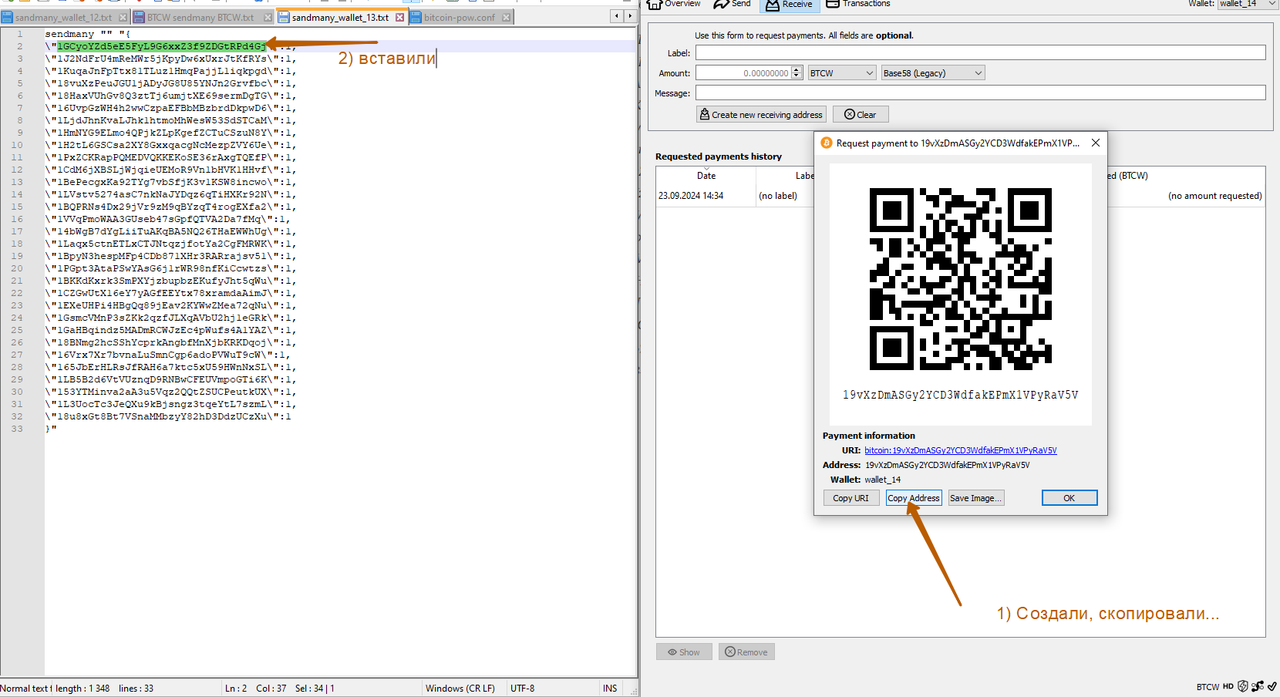Open the Base58 (Legacy) address type dropdown
This screenshot has height=697, width=1280.
(x=932, y=73)
